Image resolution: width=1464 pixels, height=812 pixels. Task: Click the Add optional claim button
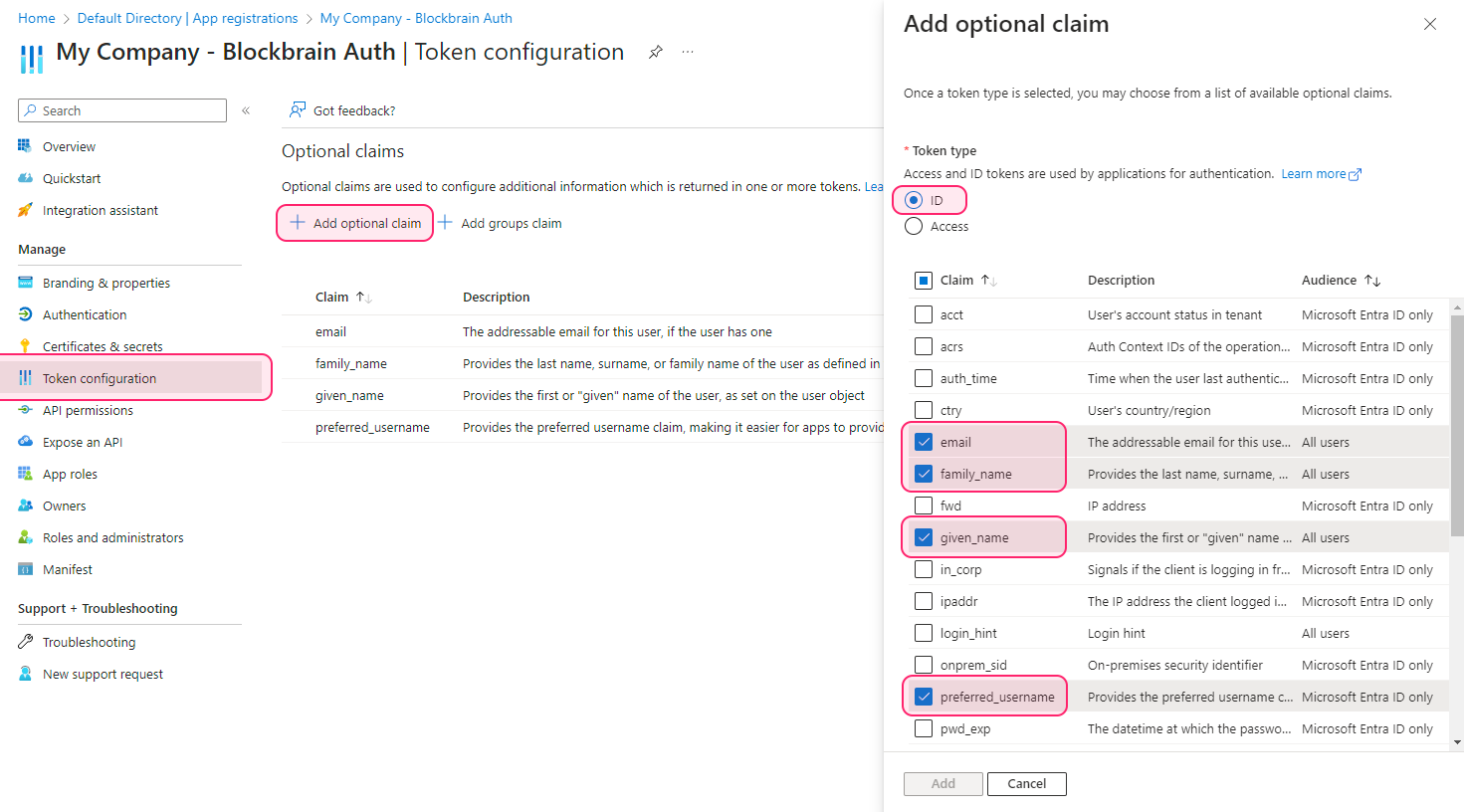(355, 223)
